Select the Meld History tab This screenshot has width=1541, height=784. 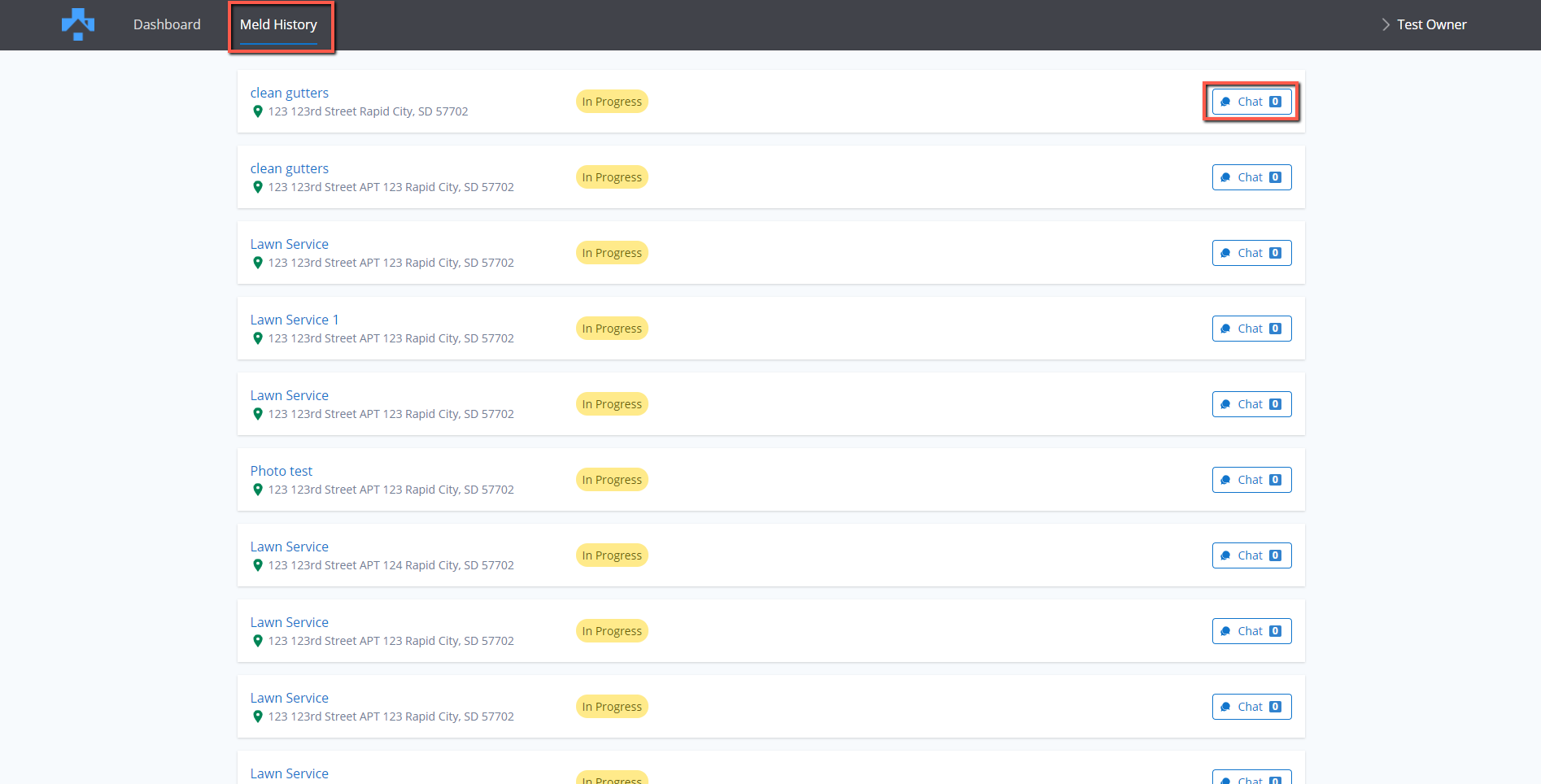(278, 24)
